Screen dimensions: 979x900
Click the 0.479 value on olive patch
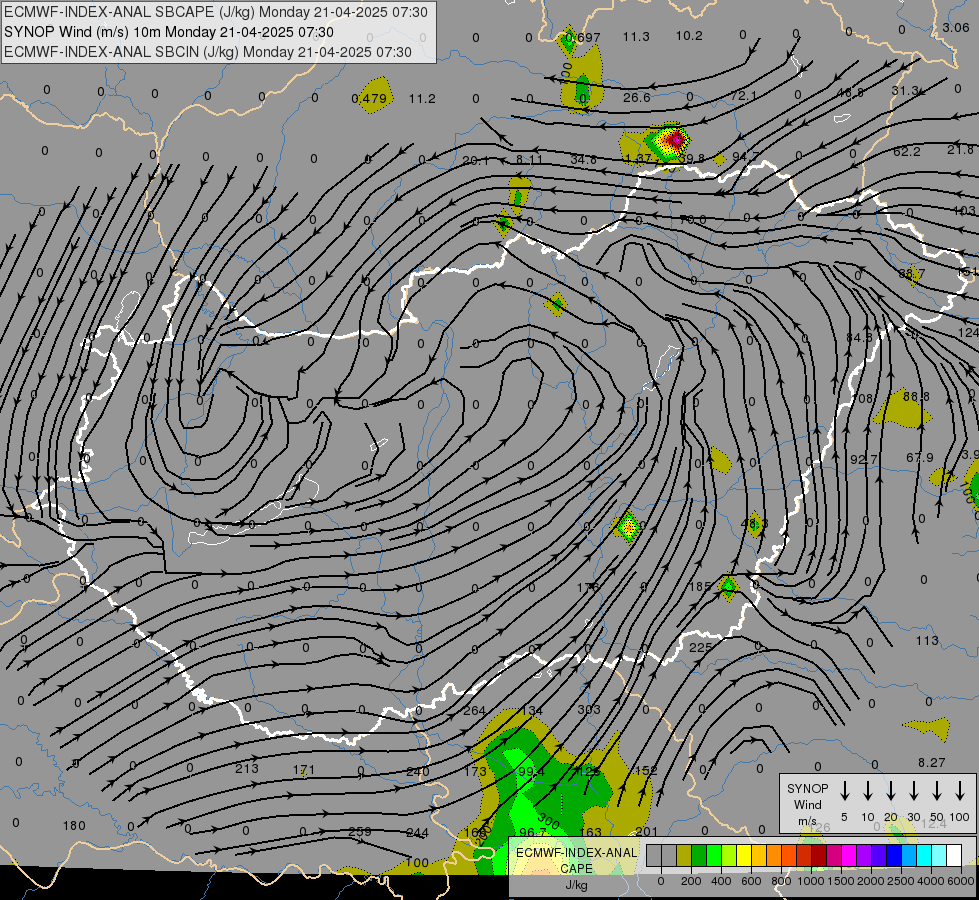coord(368,99)
